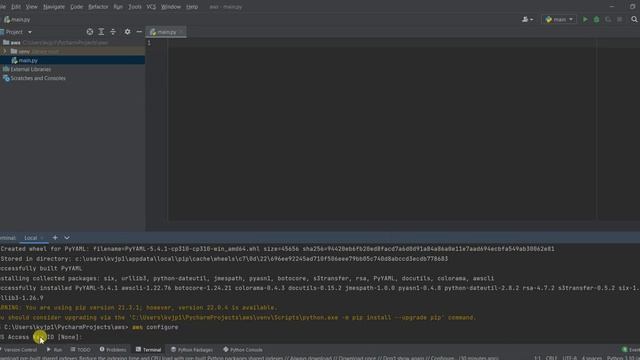
Task: Select the Local terminal tab
Action: pyautogui.click(x=31, y=238)
